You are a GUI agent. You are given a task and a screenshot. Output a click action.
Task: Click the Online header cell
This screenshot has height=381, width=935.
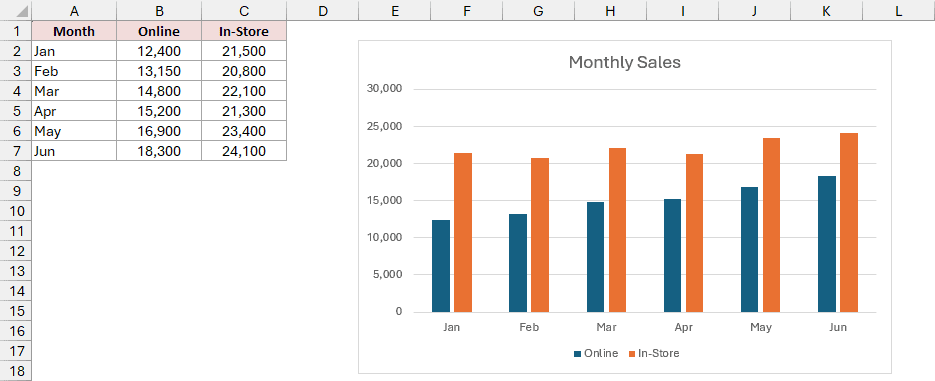click(159, 31)
